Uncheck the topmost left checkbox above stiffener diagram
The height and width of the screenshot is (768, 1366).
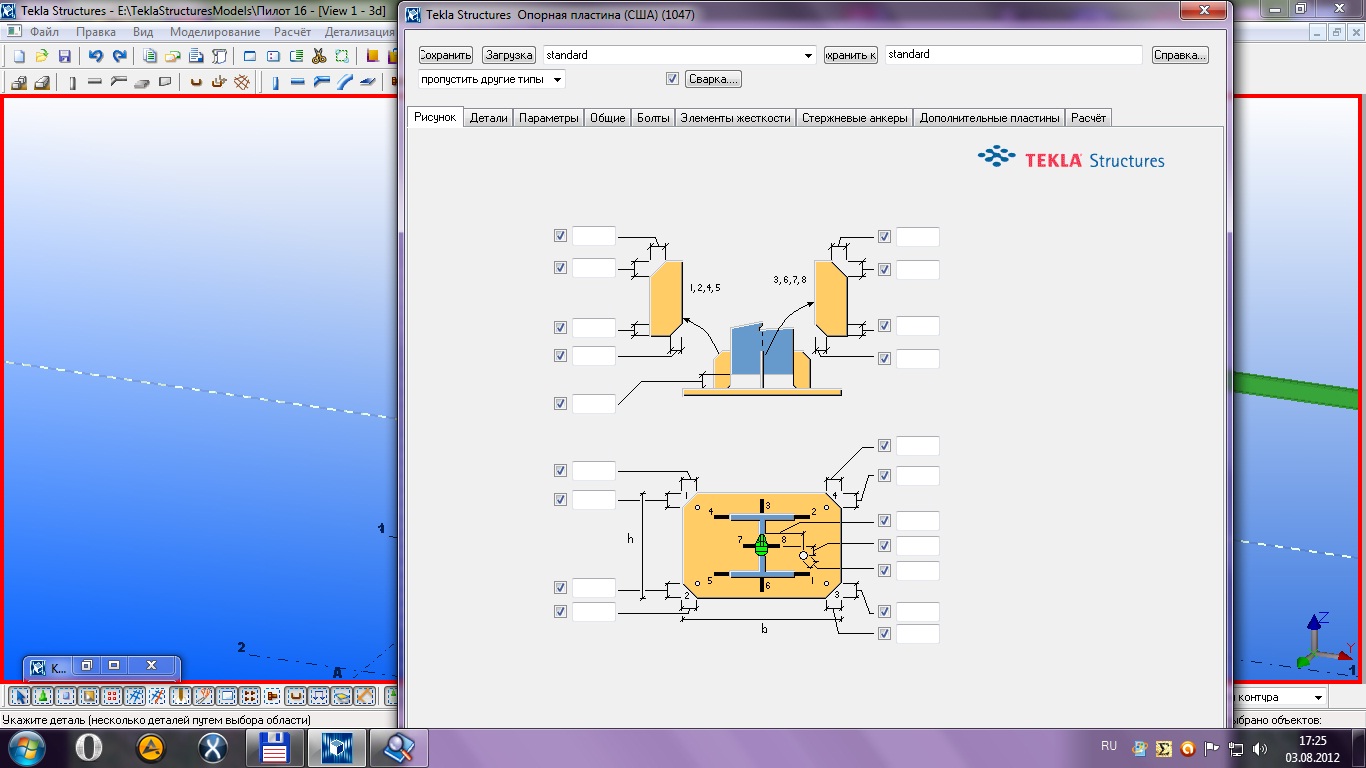(x=560, y=236)
